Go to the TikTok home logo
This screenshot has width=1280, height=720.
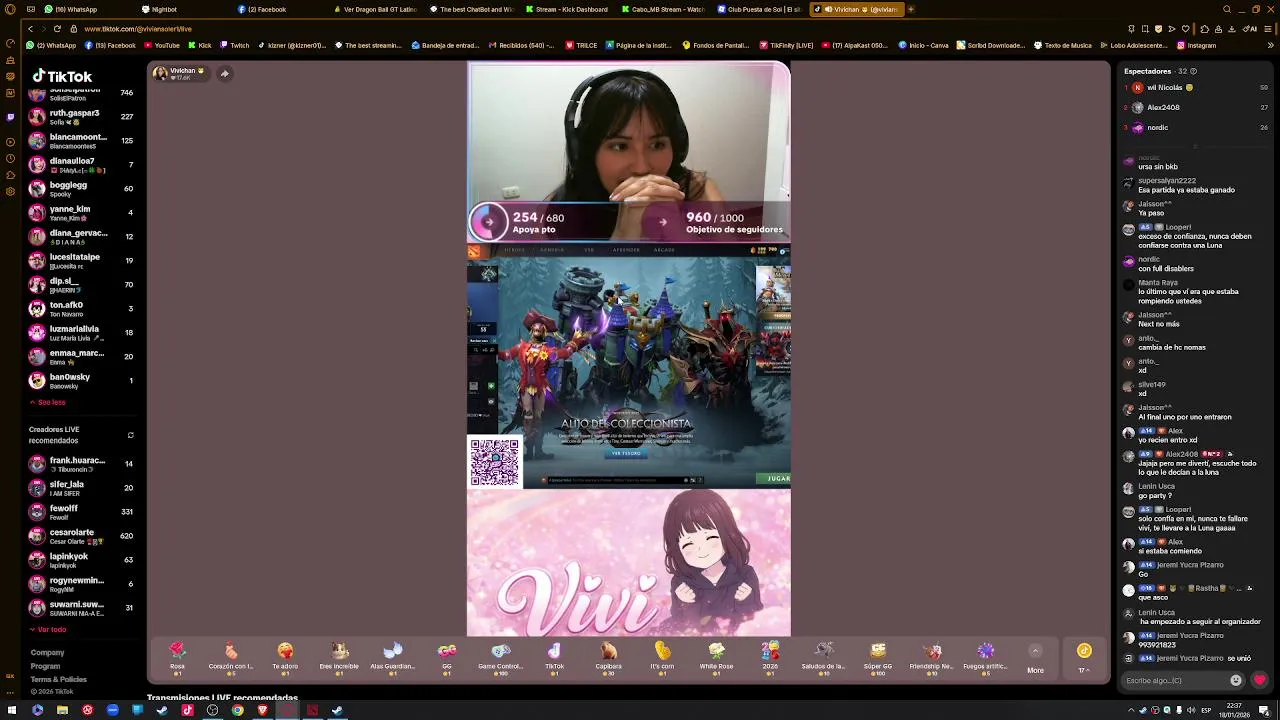(62, 76)
